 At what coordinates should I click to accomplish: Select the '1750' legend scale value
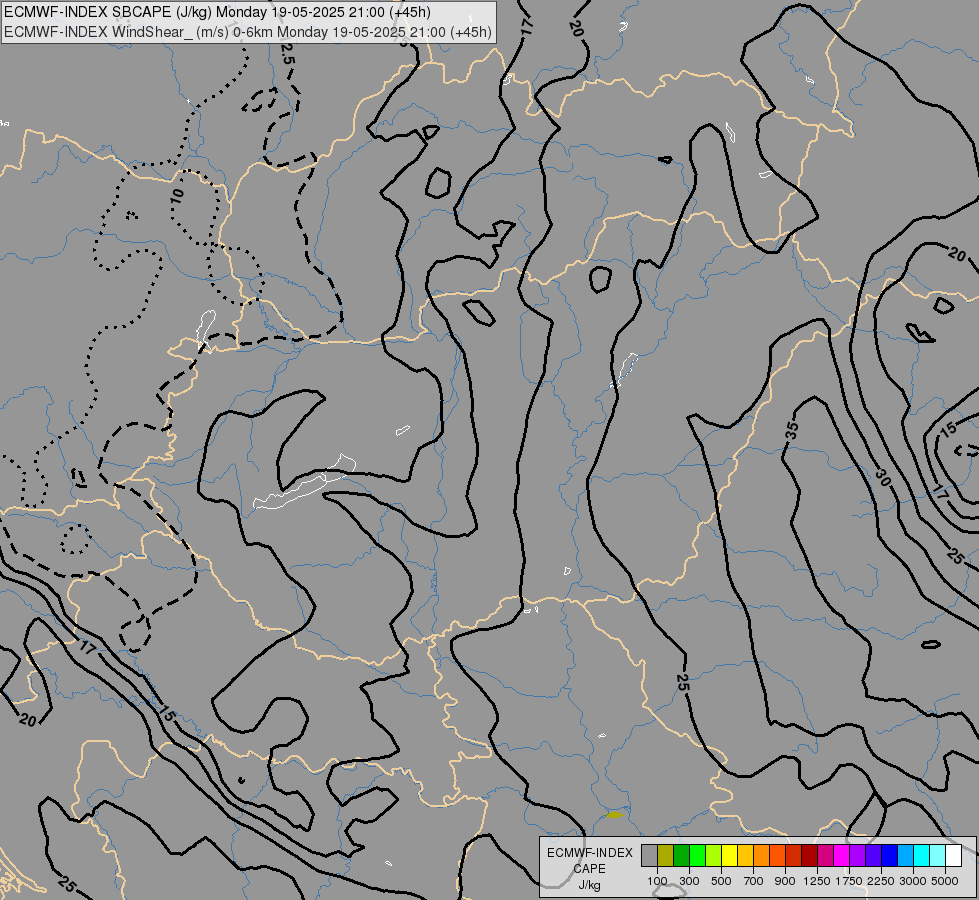(849, 881)
